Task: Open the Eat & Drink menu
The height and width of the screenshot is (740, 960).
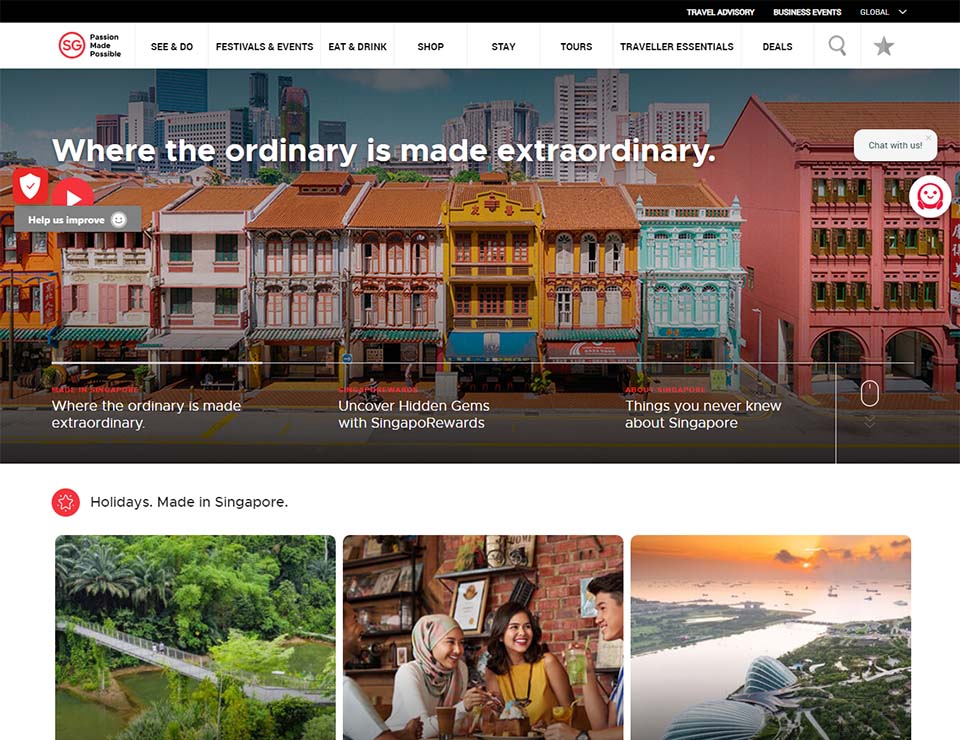Action: point(358,46)
